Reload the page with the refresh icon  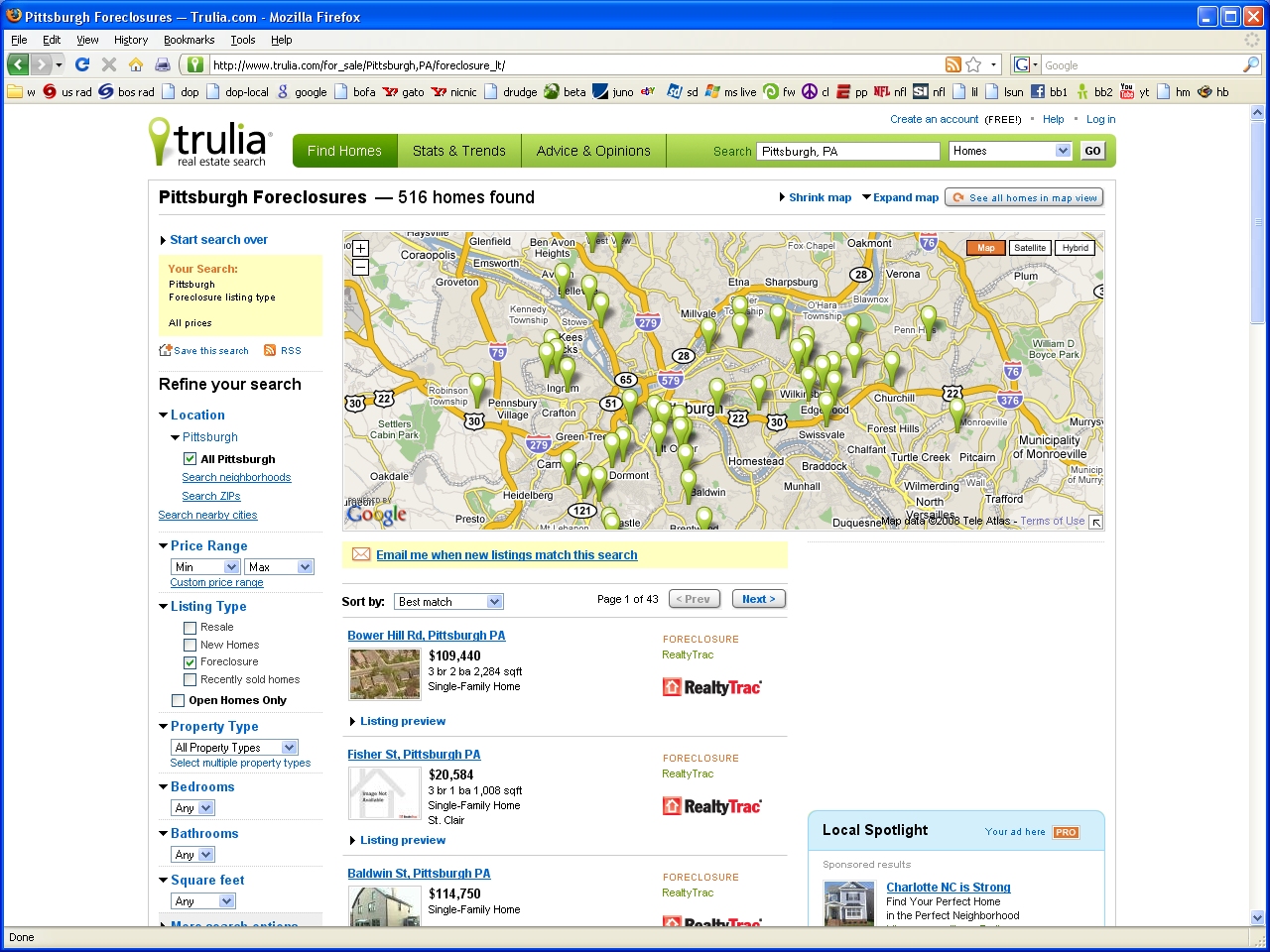pyautogui.click(x=82, y=64)
